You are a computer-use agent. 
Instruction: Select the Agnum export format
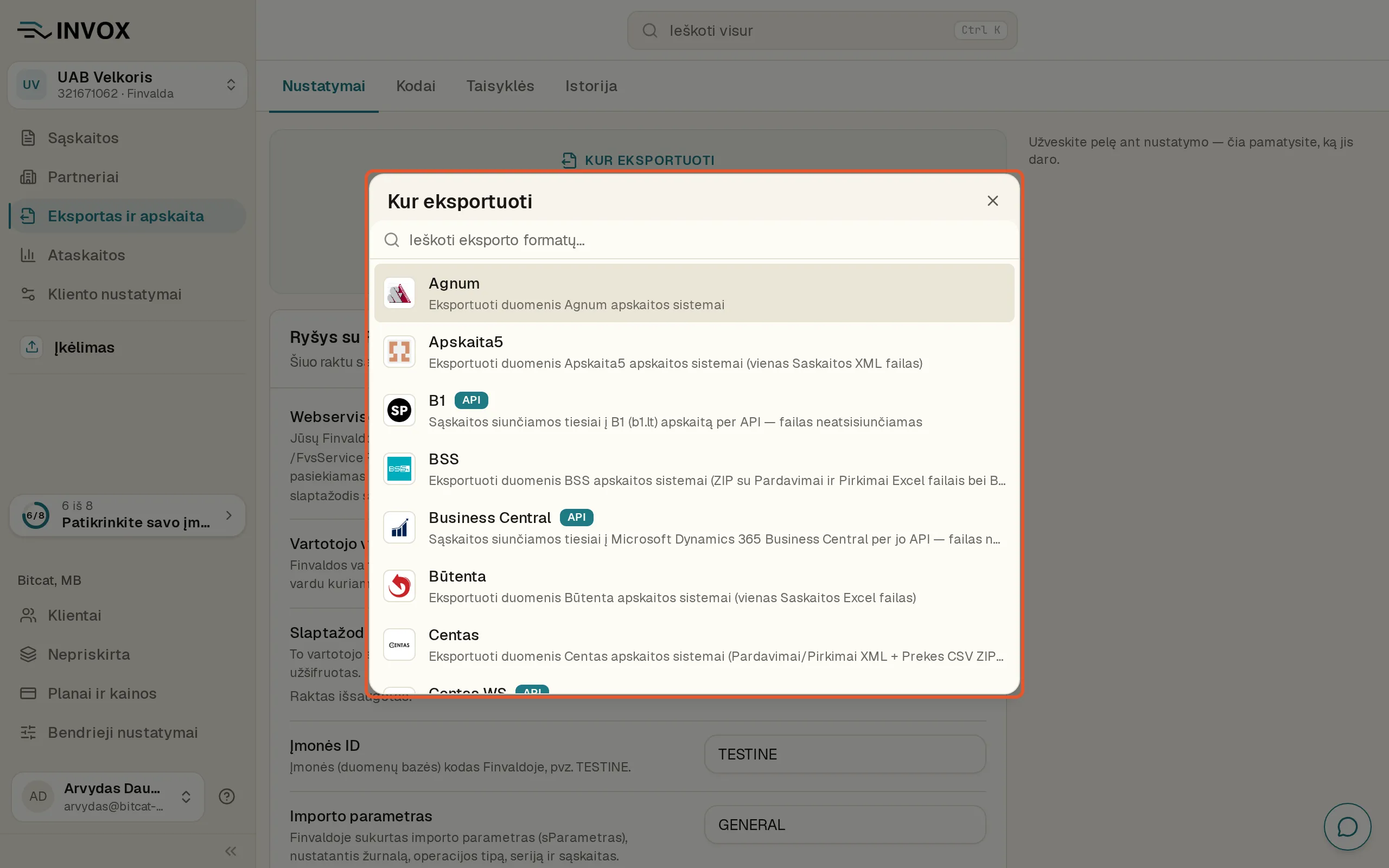point(694,293)
